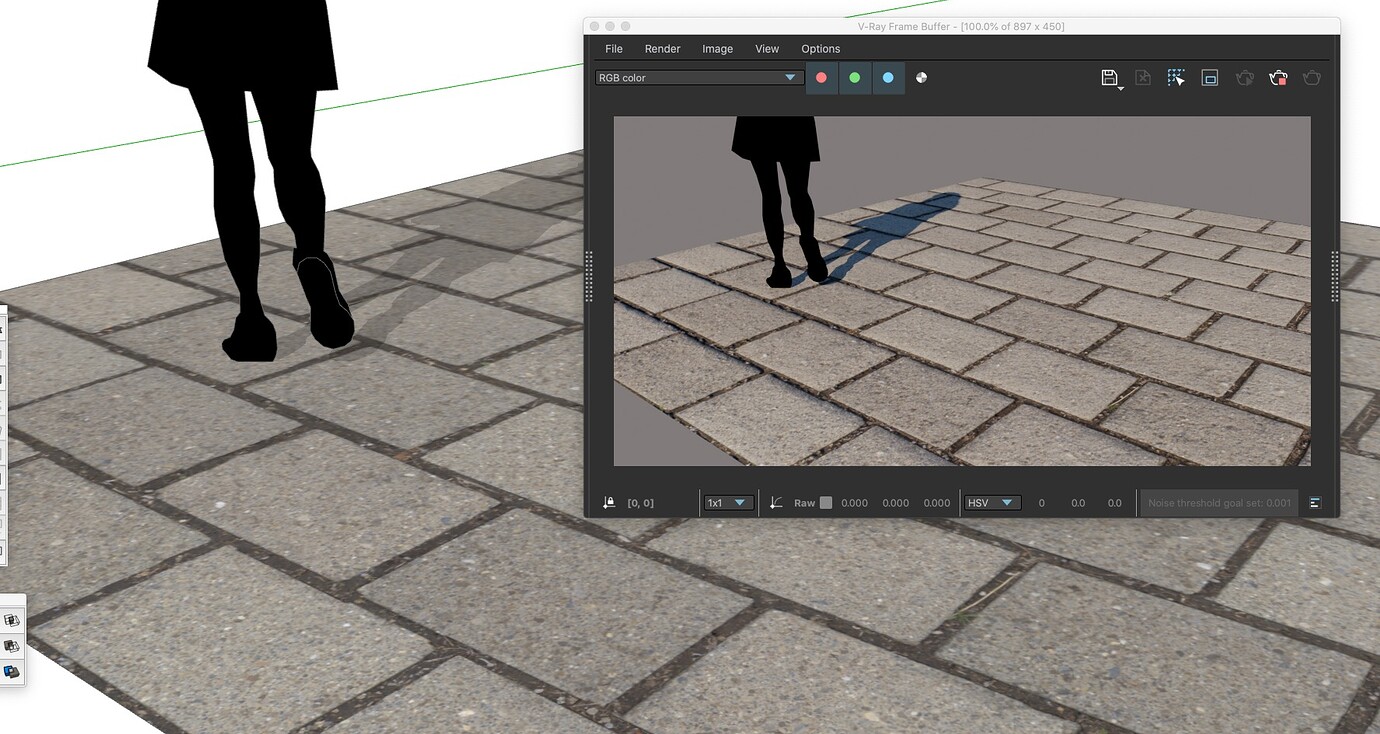The height and width of the screenshot is (734, 1380).
Task: Toggle the blue channel display
Action: click(x=888, y=77)
